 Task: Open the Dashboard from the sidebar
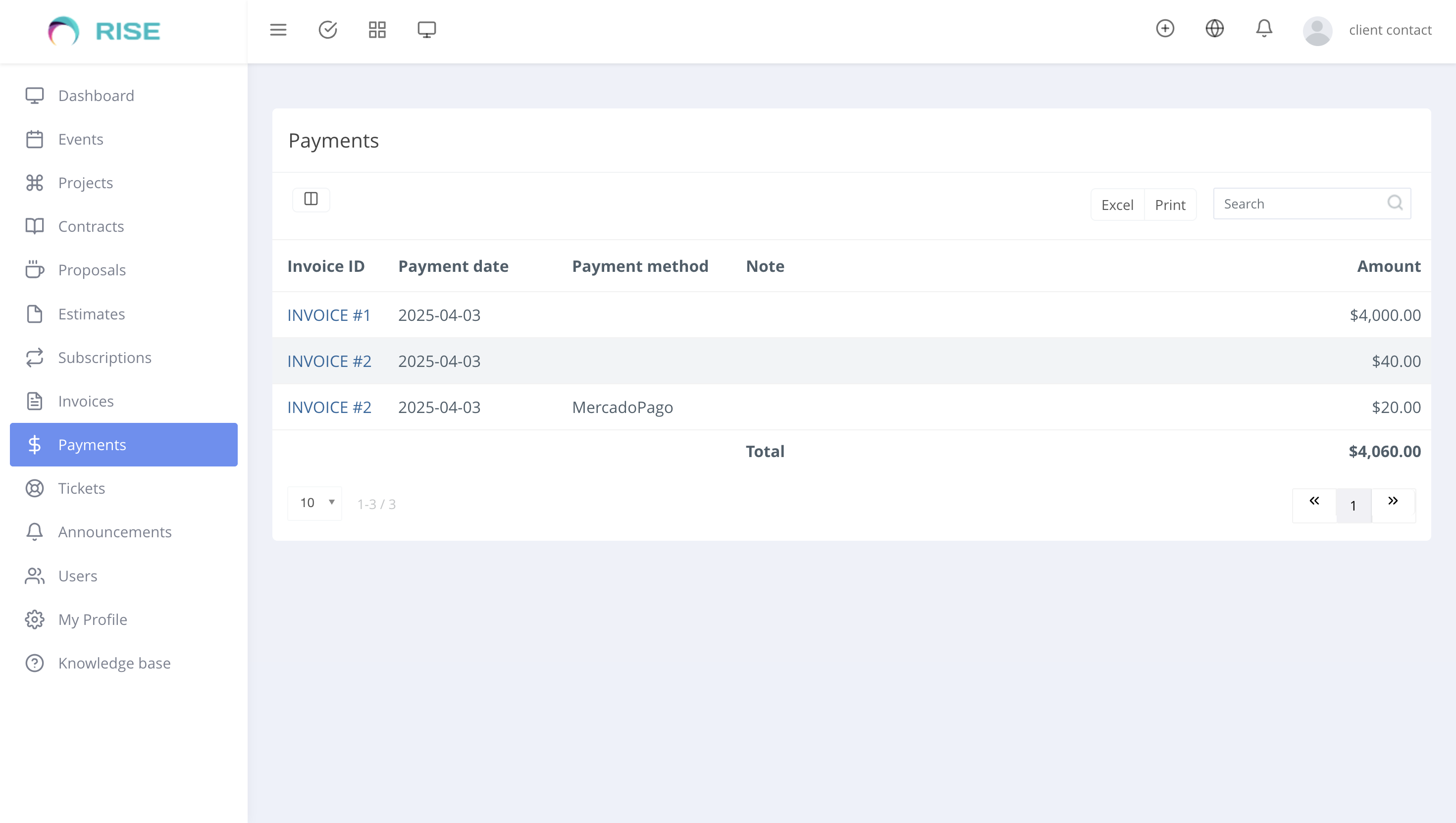(96, 95)
